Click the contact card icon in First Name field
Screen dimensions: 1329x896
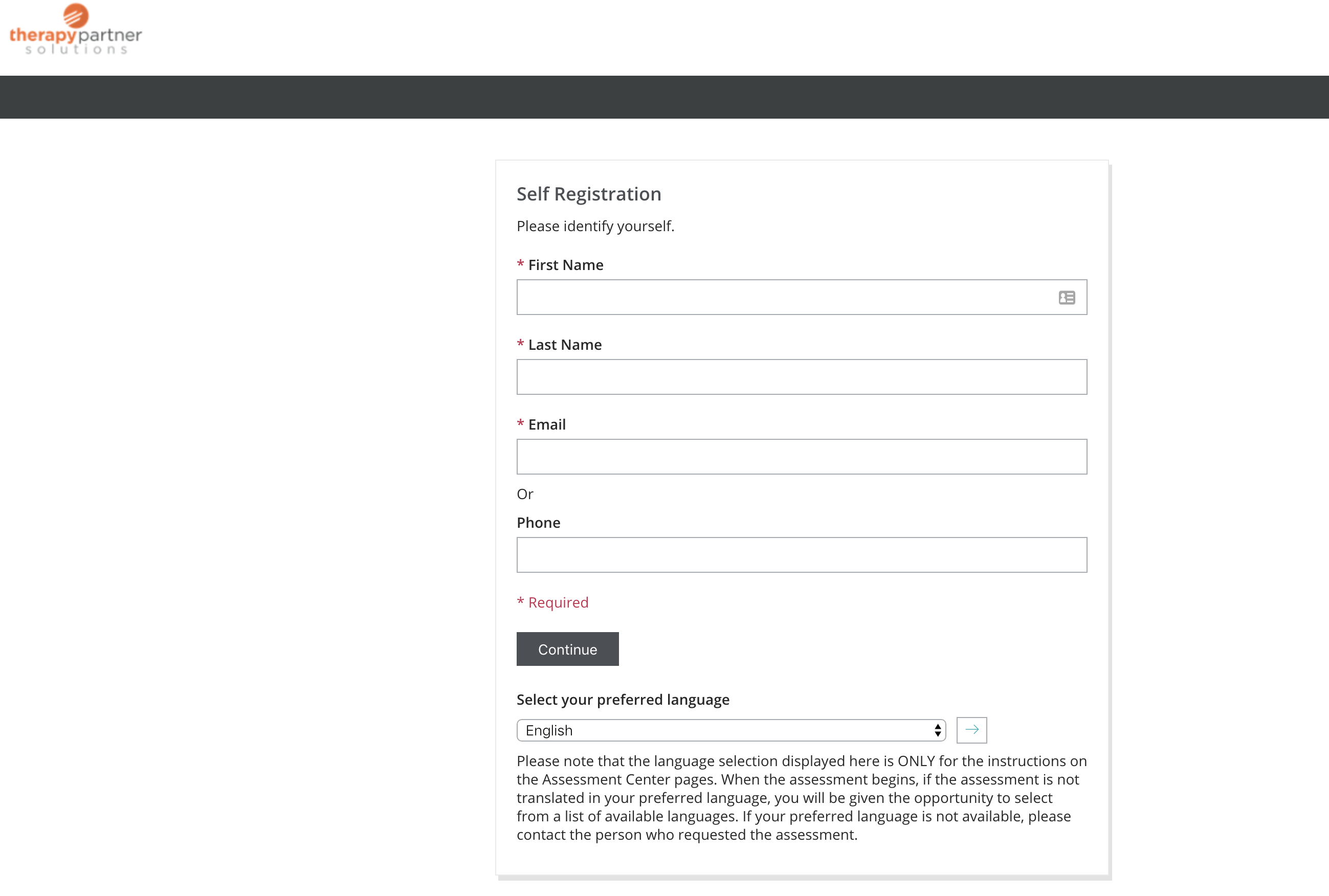point(1067,297)
